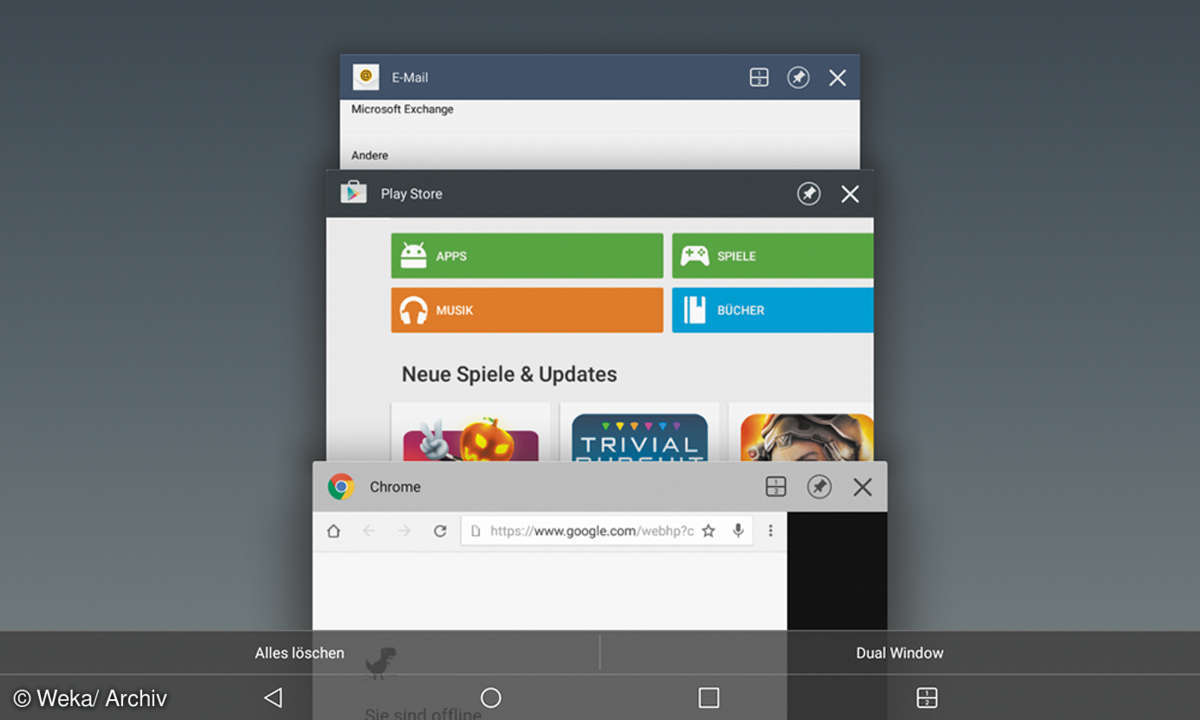Image resolution: width=1200 pixels, height=720 pixels.
Task: Reload the page in Chrome
Action: [x=440, y=531]
